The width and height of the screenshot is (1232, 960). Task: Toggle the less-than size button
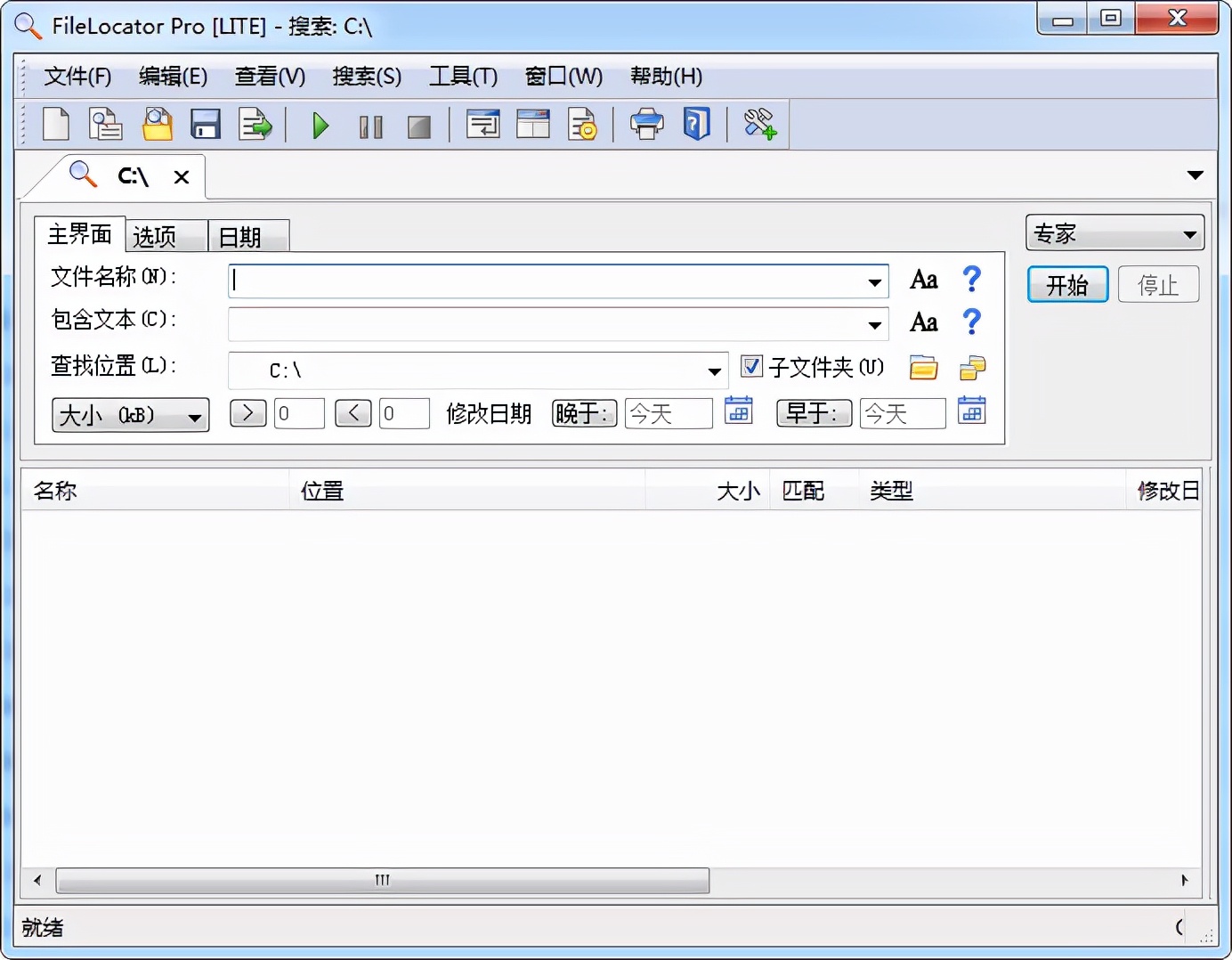[353, 413]
